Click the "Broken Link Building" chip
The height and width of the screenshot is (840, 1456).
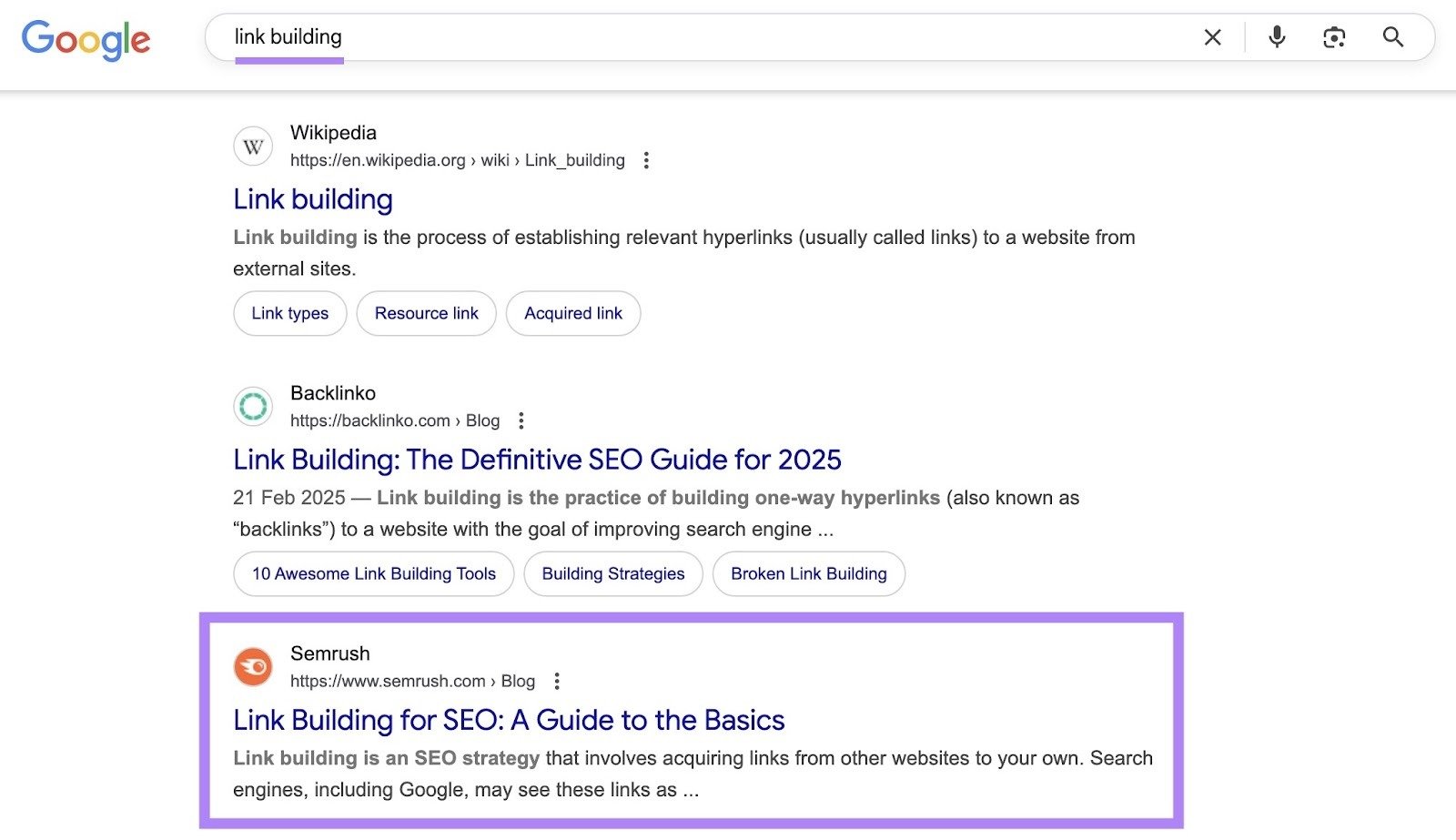tap(808, 573)
